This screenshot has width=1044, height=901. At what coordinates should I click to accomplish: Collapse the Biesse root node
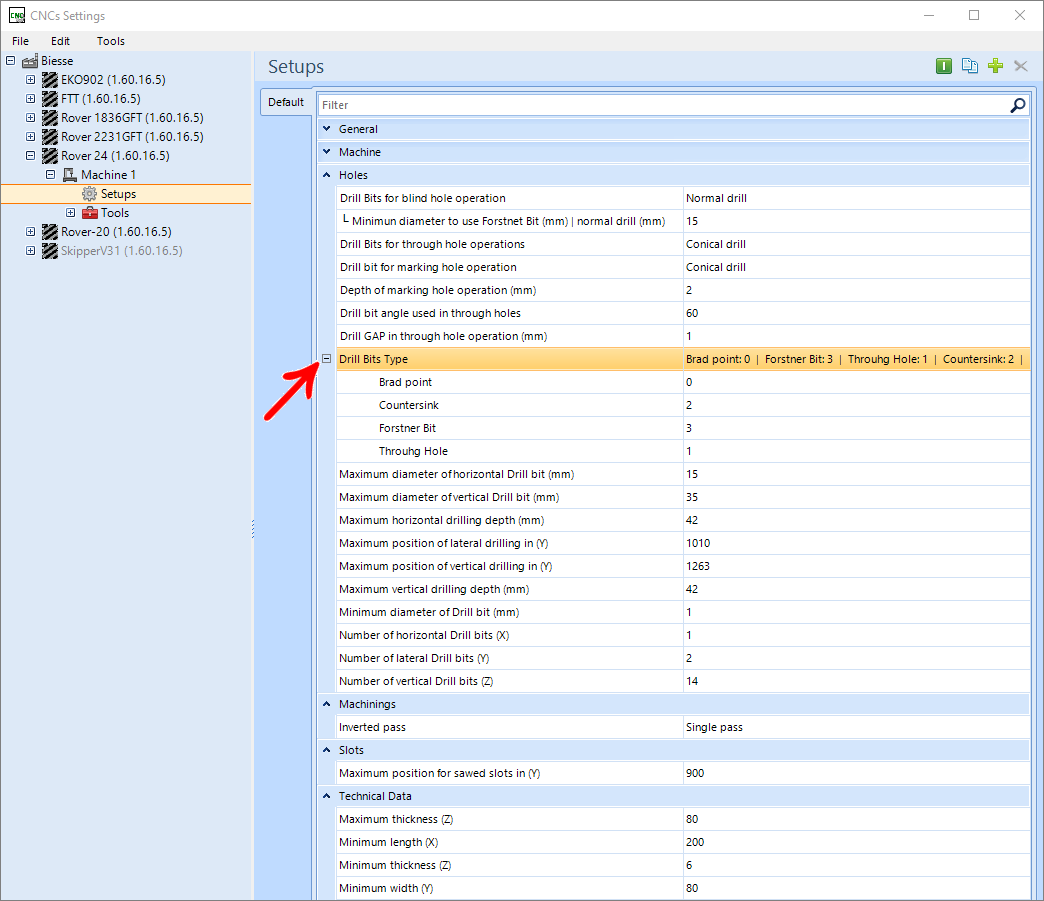click(x=11, y=61)
